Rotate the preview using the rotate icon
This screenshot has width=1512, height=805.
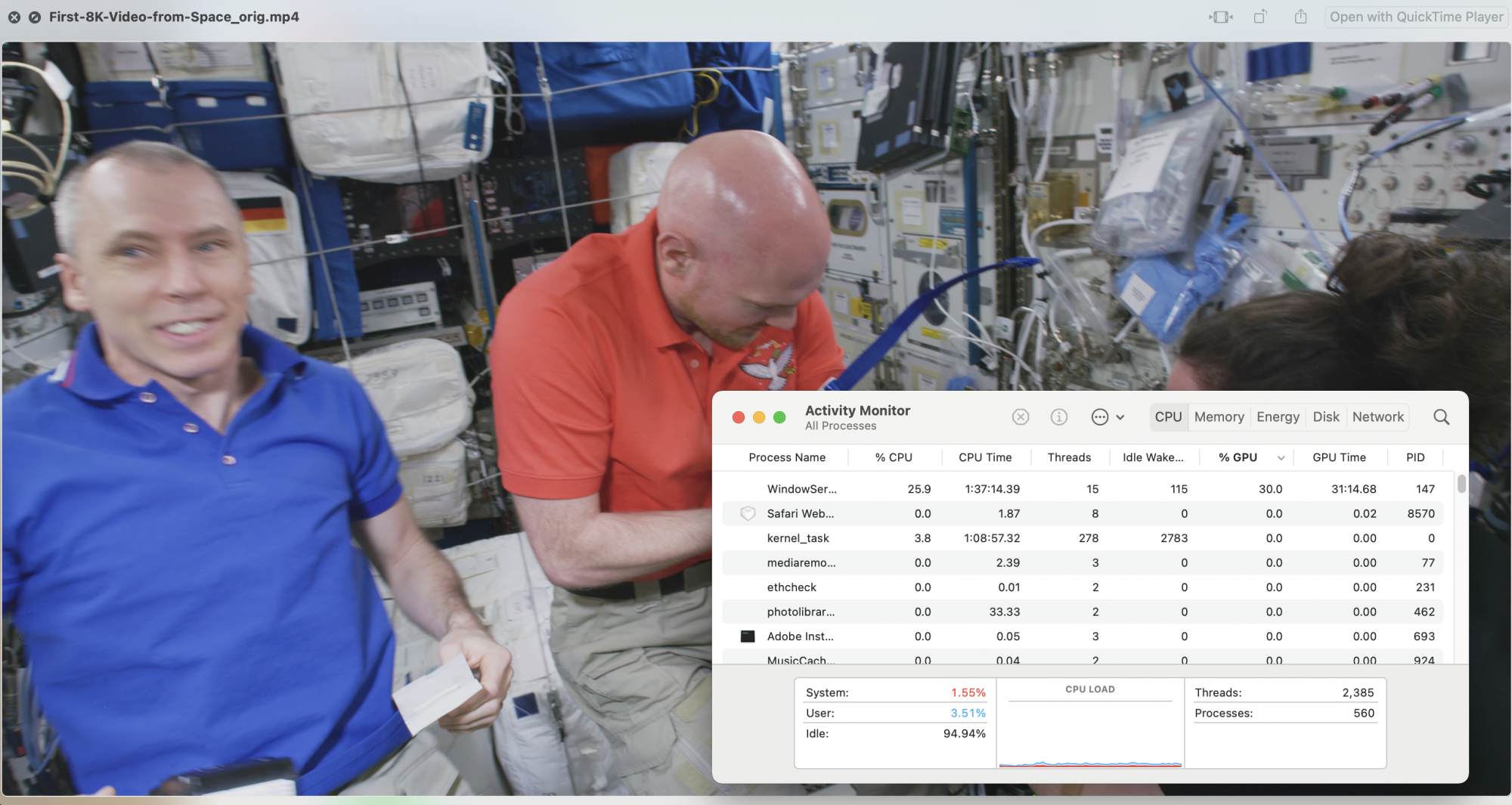pos(1260,17)
